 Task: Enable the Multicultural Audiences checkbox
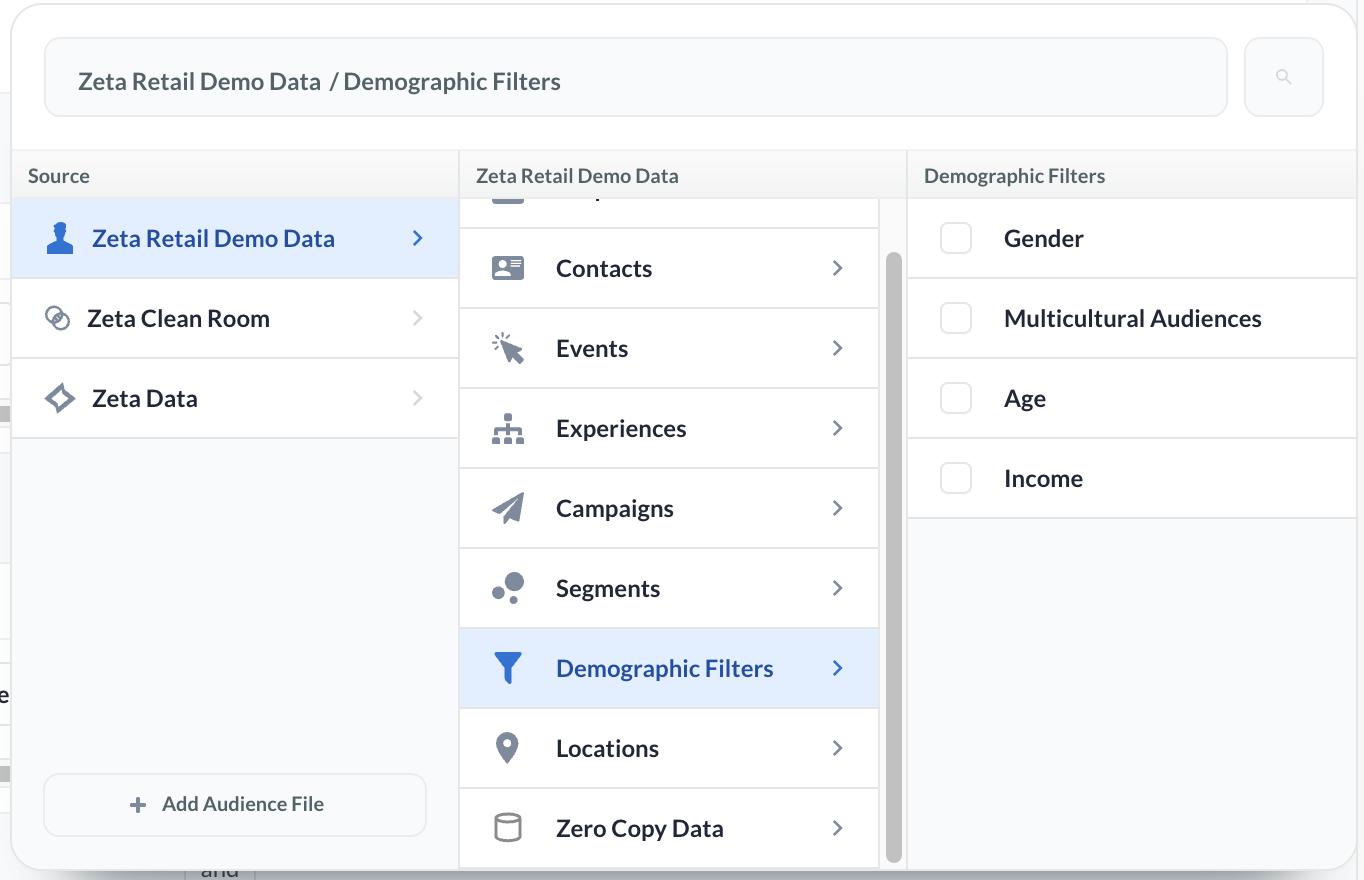(x=956, y=318)
